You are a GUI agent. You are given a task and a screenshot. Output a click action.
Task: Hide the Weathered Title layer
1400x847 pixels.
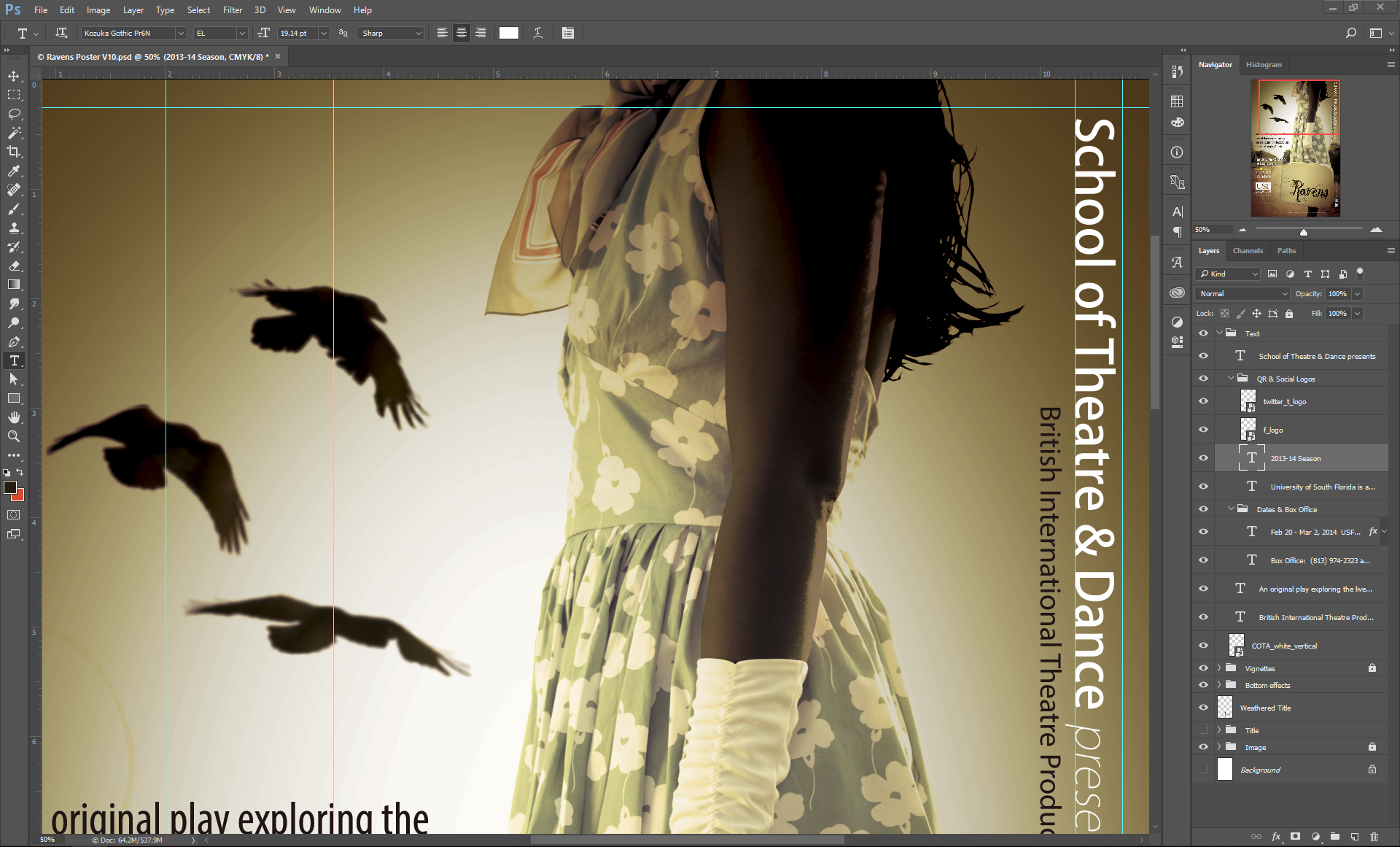click(x=1203, y=708)
